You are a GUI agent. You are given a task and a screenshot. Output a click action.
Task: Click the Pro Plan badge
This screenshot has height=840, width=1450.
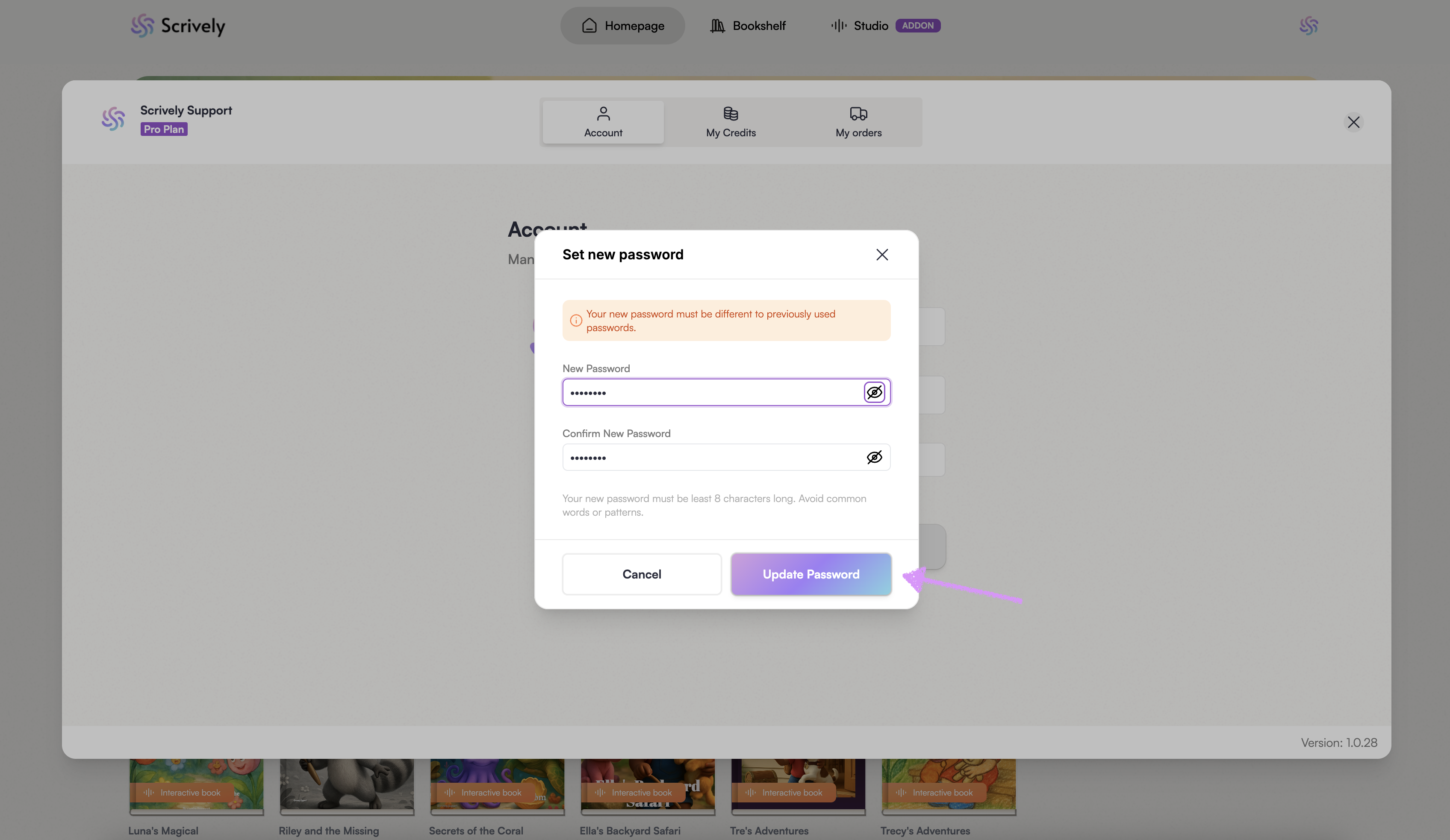(x=163, y=129)
